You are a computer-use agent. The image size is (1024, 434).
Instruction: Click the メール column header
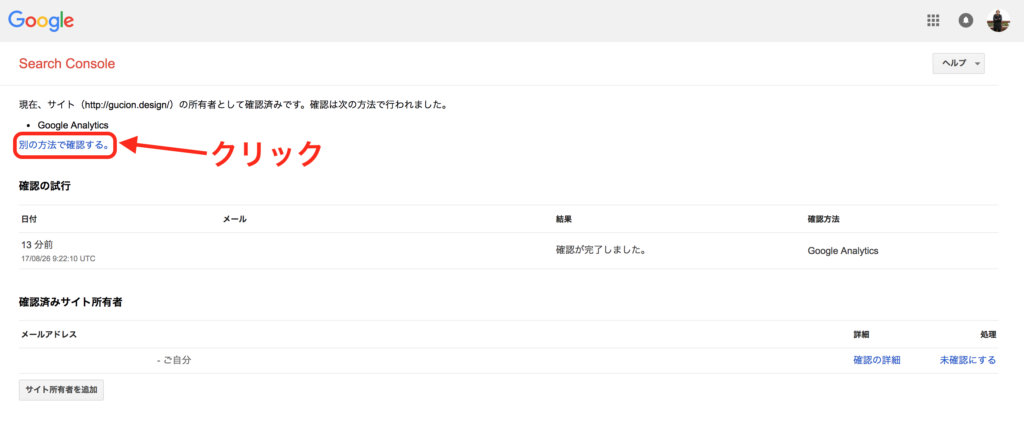234,219
